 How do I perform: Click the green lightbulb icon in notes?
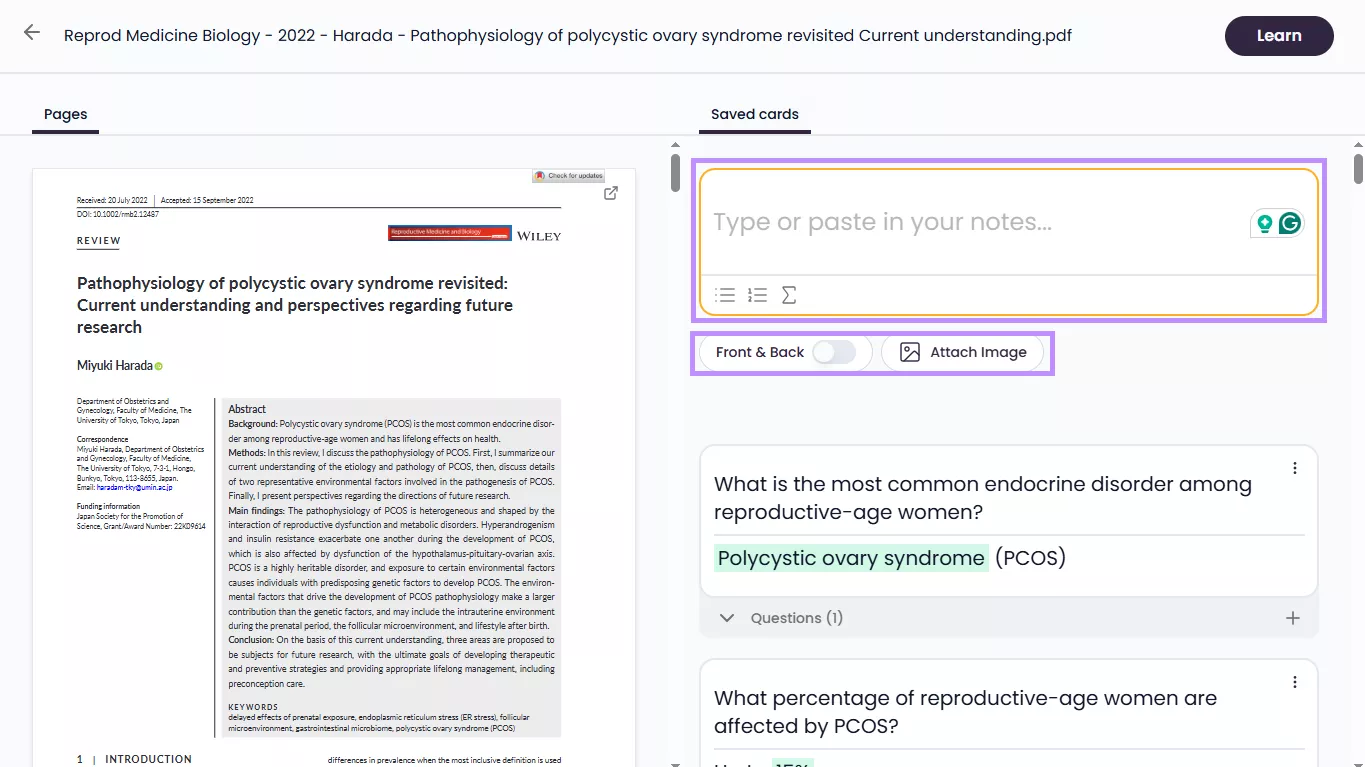(x=1265, y=223)
